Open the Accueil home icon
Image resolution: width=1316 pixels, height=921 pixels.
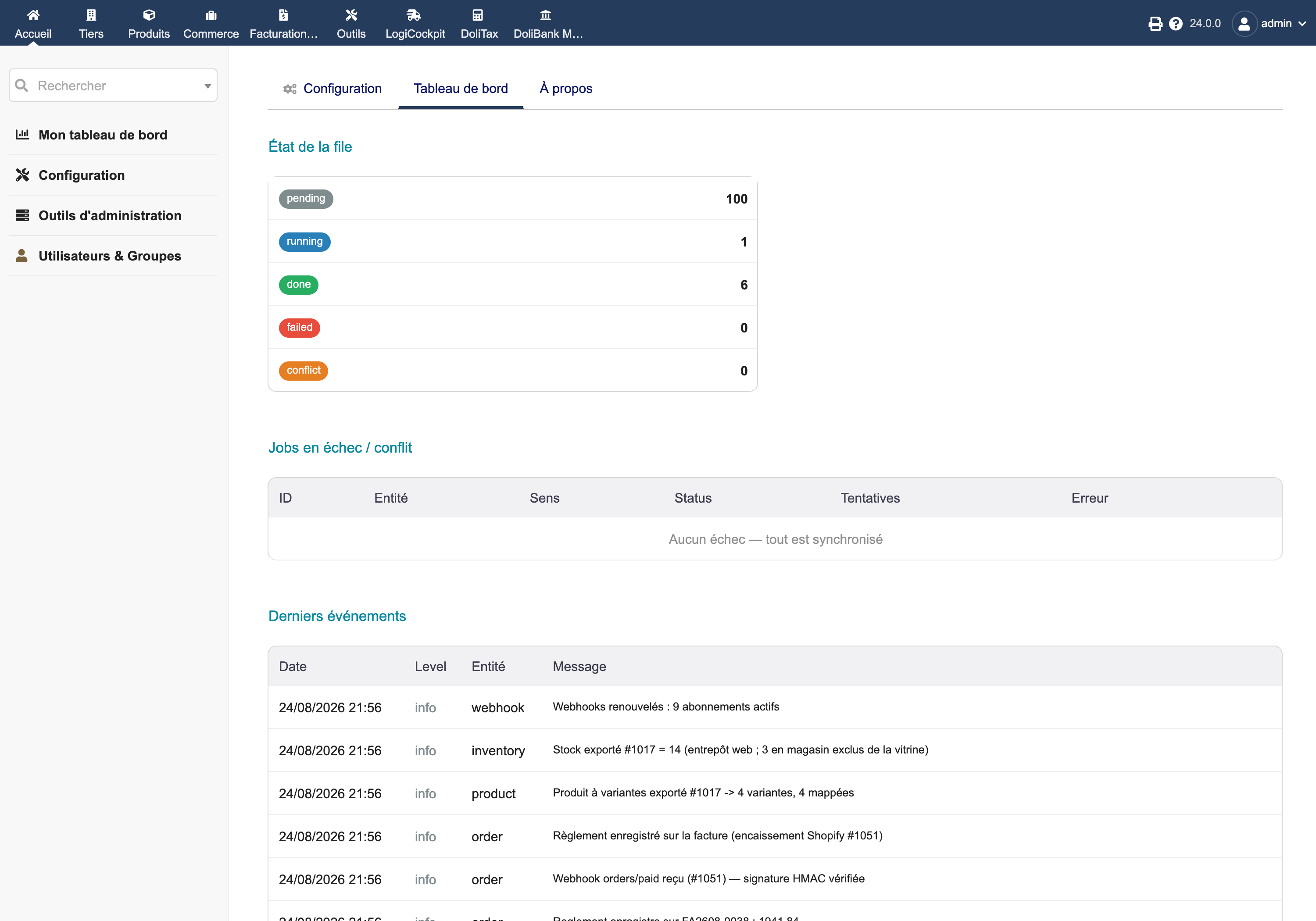tap(33, 15)
